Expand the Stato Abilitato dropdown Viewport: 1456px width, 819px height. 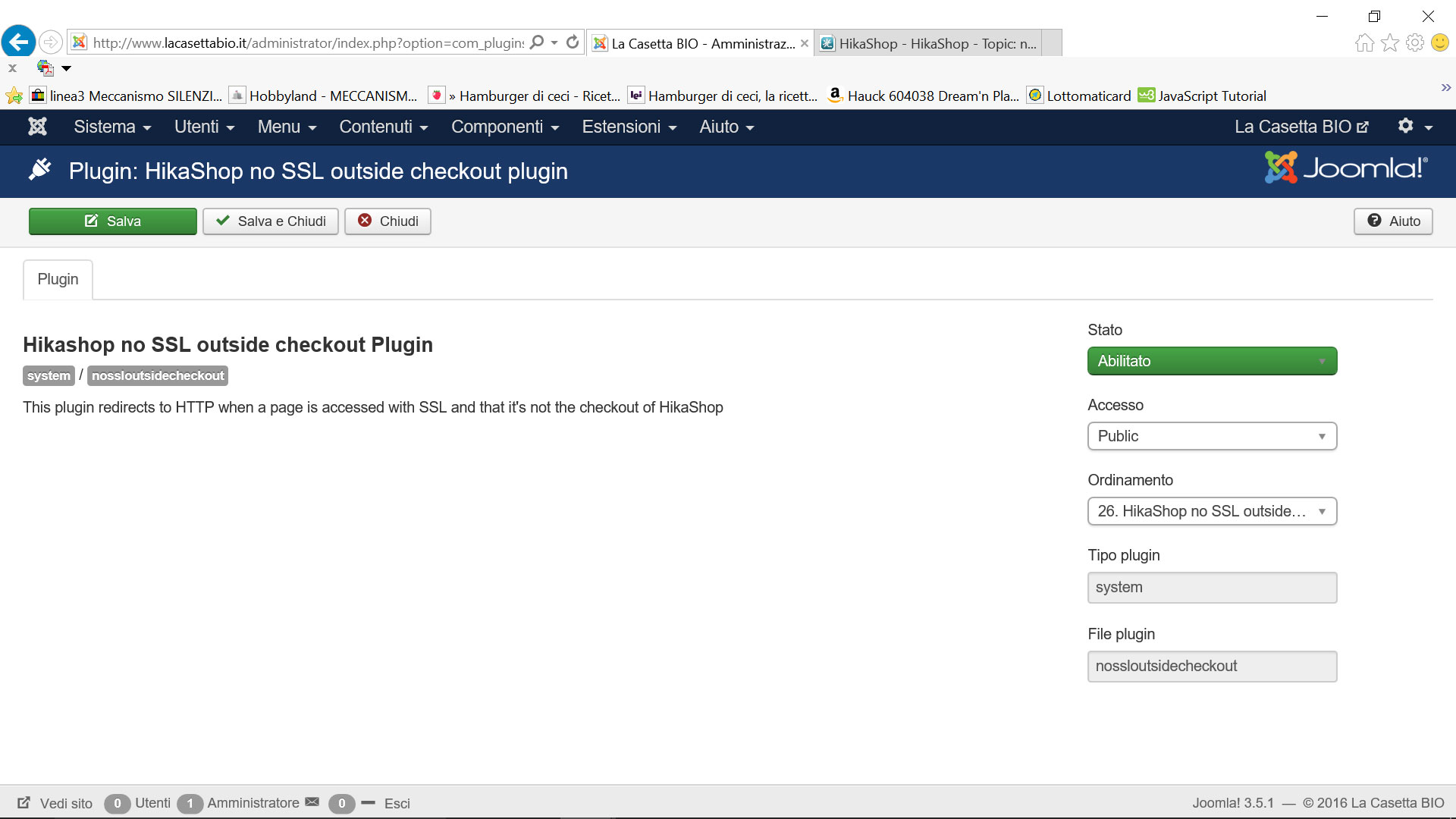[1212, 361]
